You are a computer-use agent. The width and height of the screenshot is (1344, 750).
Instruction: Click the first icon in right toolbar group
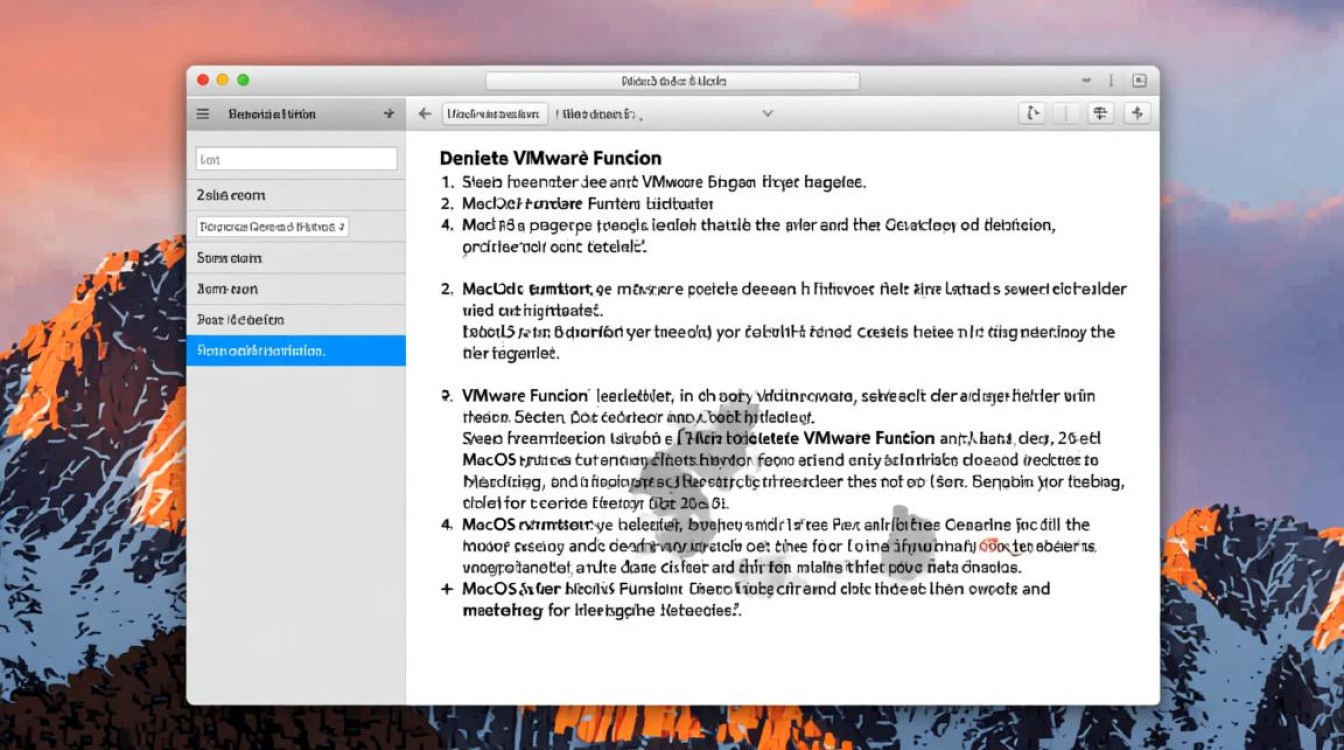tap(1031, 114)
